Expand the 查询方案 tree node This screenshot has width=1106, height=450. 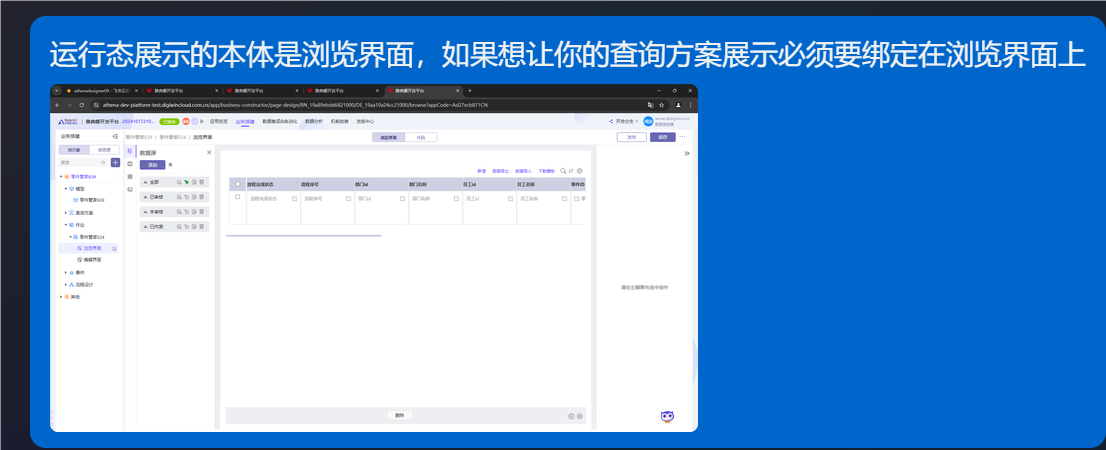[x=66, y=212]
